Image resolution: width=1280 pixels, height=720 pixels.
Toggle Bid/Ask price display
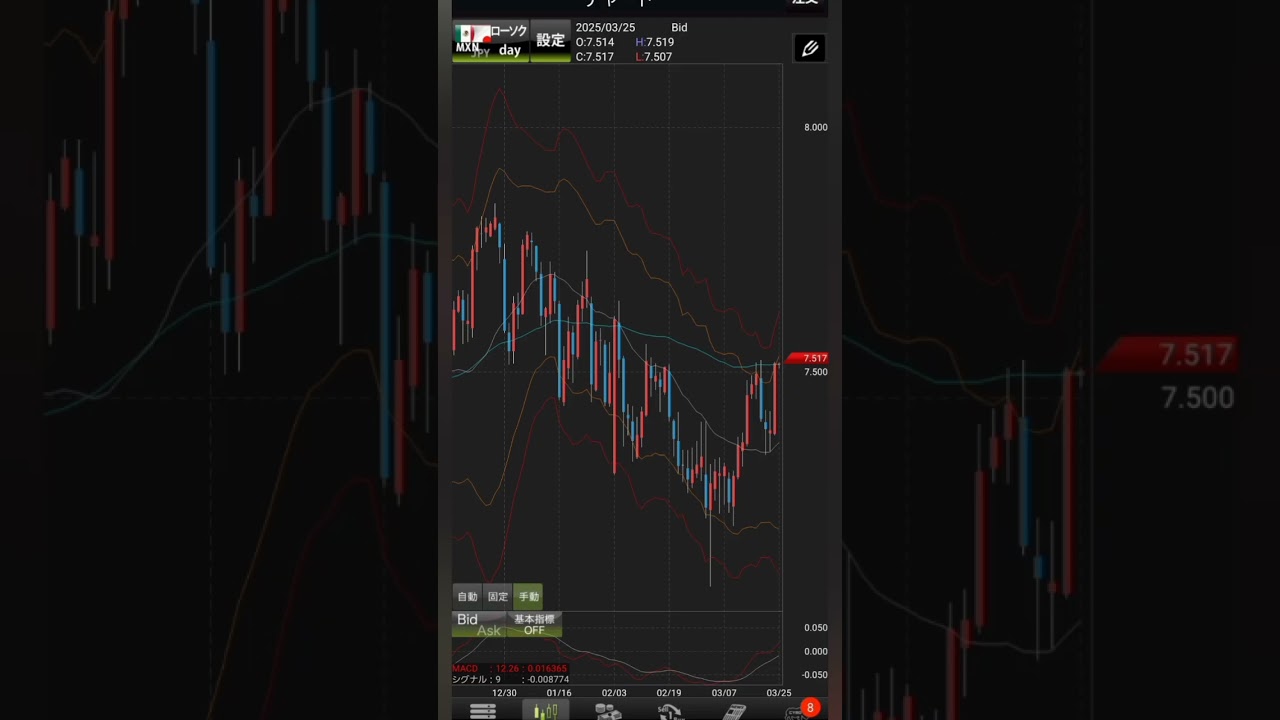point(479,625)
